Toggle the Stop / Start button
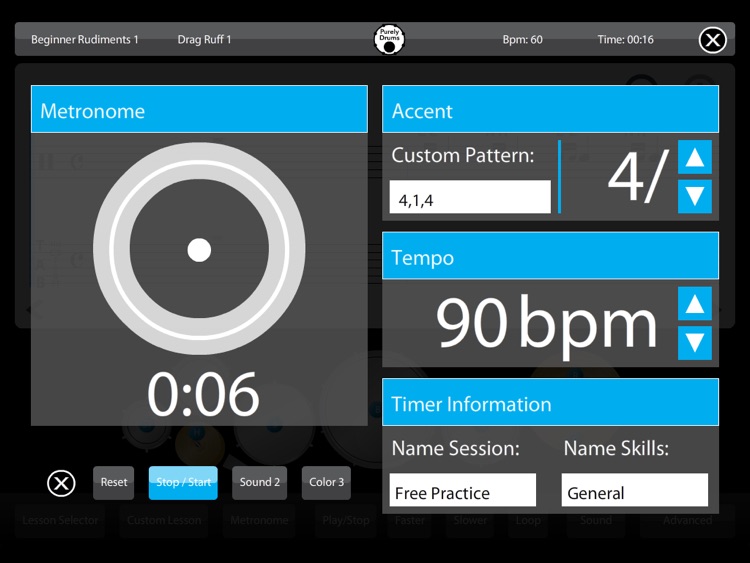 pyautogui.click(x=183, y=483)
